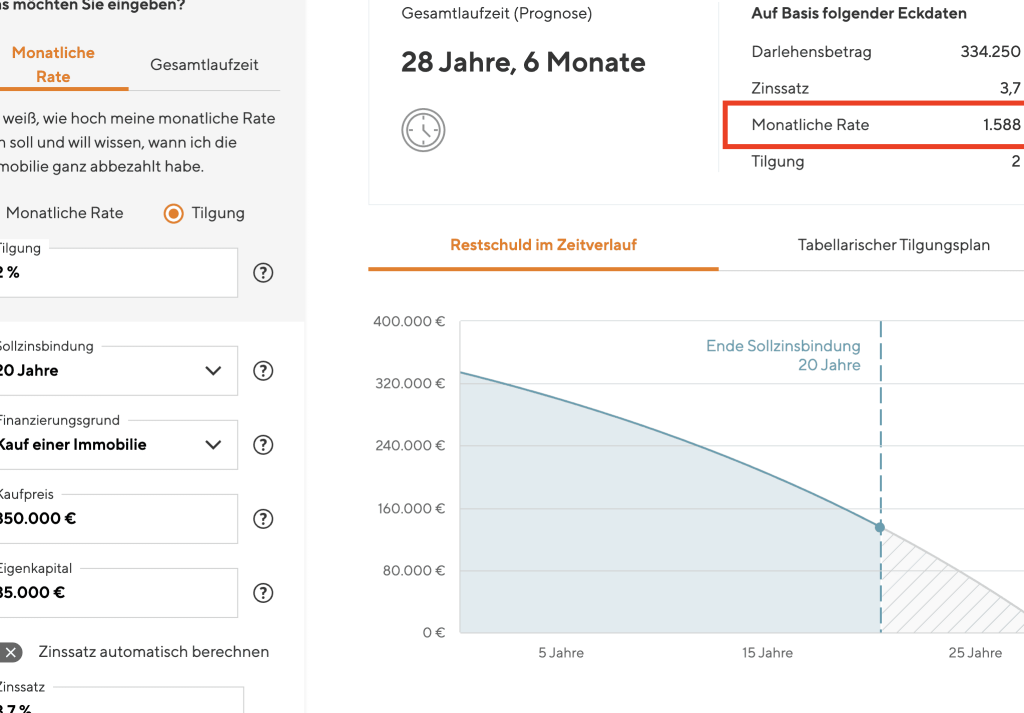This screenshot has height=713, width=1024.
Task: Select the Restschuld im Zeitverlauf tab
Action: [x=543, y=245]
